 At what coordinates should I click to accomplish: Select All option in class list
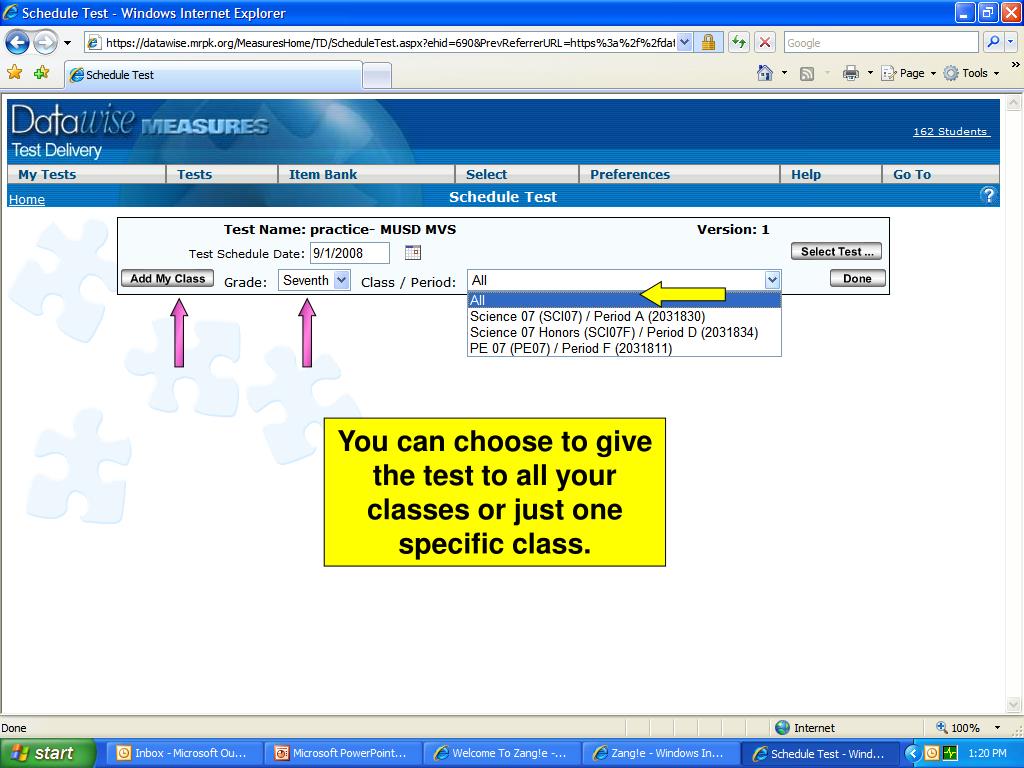pyautogui.click(x=624, y=300)
